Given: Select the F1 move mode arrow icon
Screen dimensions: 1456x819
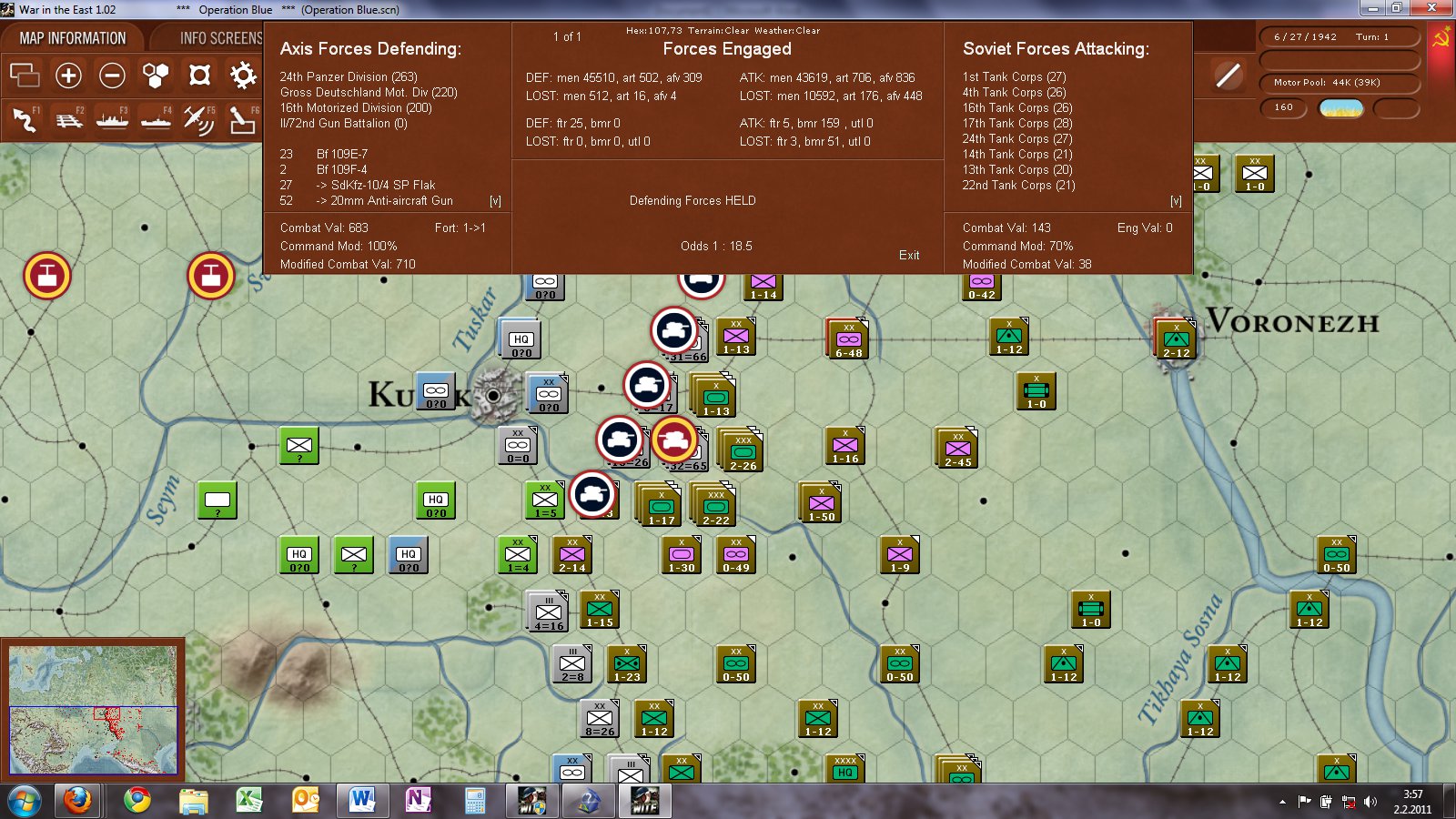Looking at the screenshot, I should [25, 119].
